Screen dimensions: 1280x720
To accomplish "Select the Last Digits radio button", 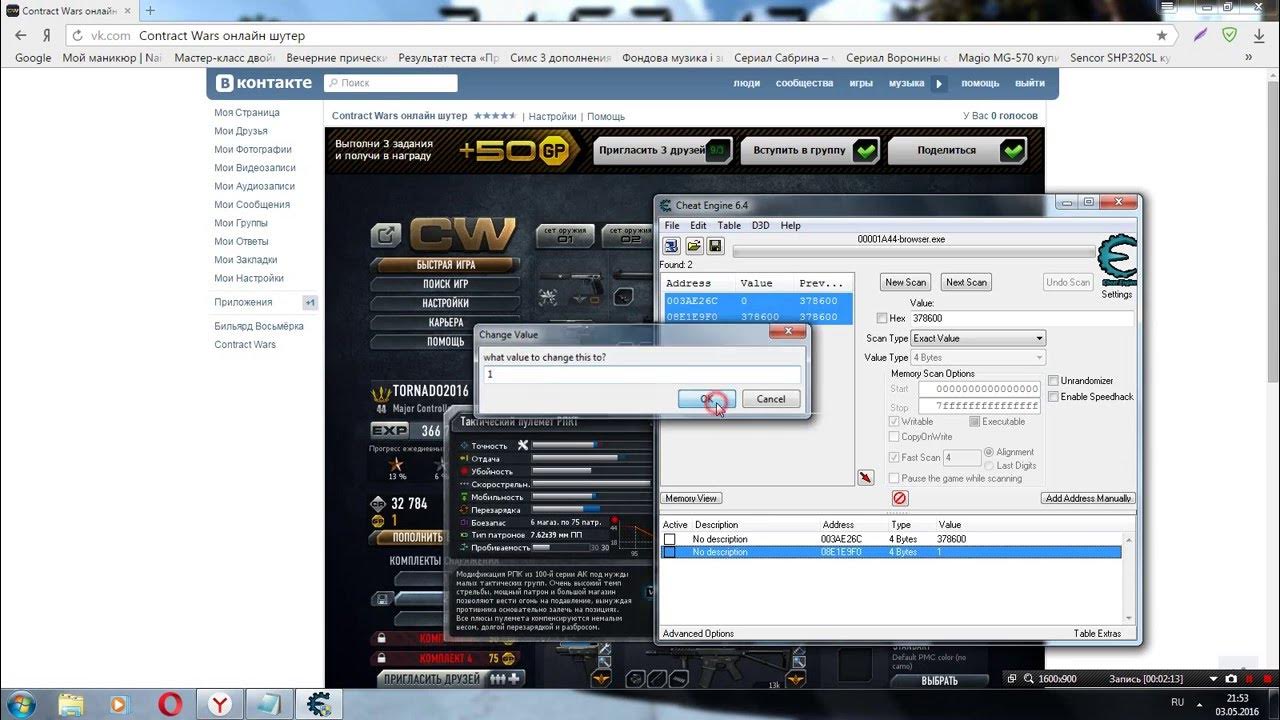I will tap(989, 465).
